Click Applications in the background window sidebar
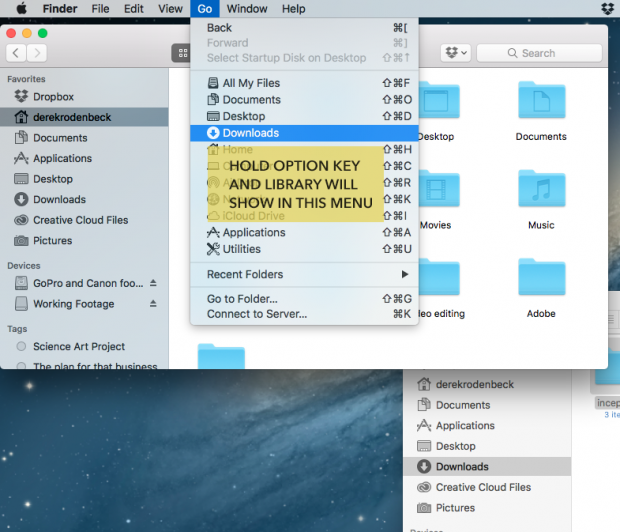This screenshot has width=620, height=532. click(487, 426)
